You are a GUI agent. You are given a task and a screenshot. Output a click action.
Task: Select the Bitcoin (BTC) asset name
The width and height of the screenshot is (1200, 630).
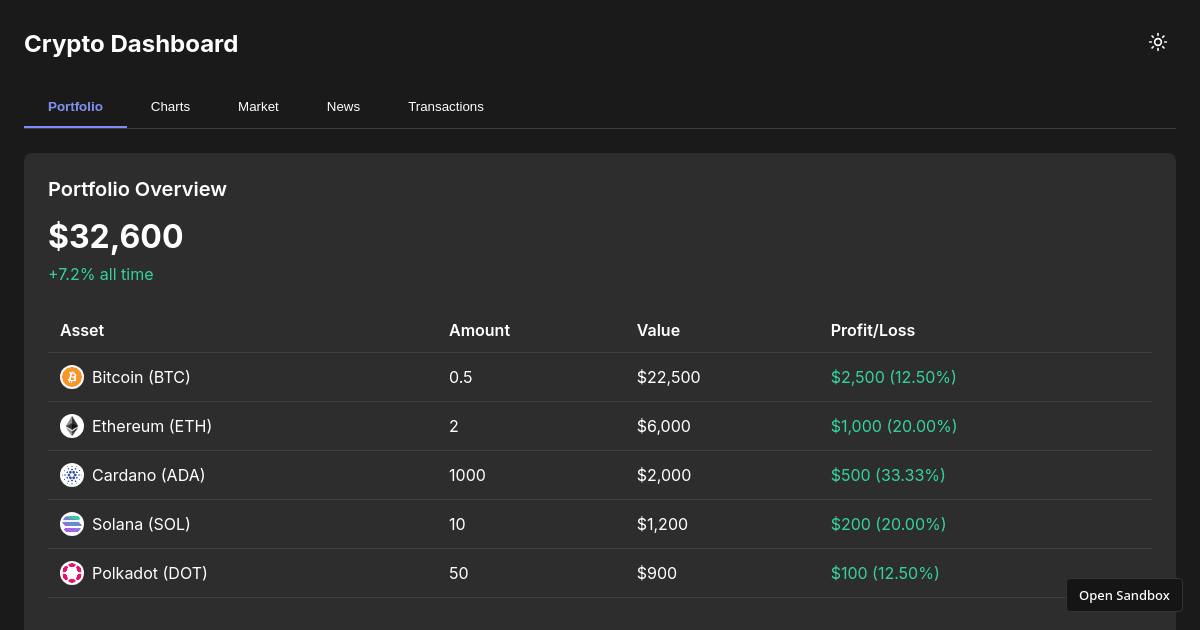[141, 377]
